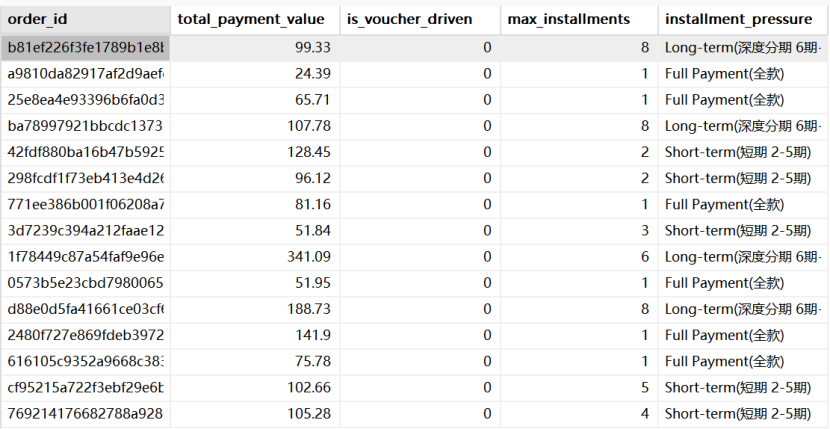Viewport: 830px width, 429px height.
Task: Click payment value 24.39
Action: [x=255, y=74]
